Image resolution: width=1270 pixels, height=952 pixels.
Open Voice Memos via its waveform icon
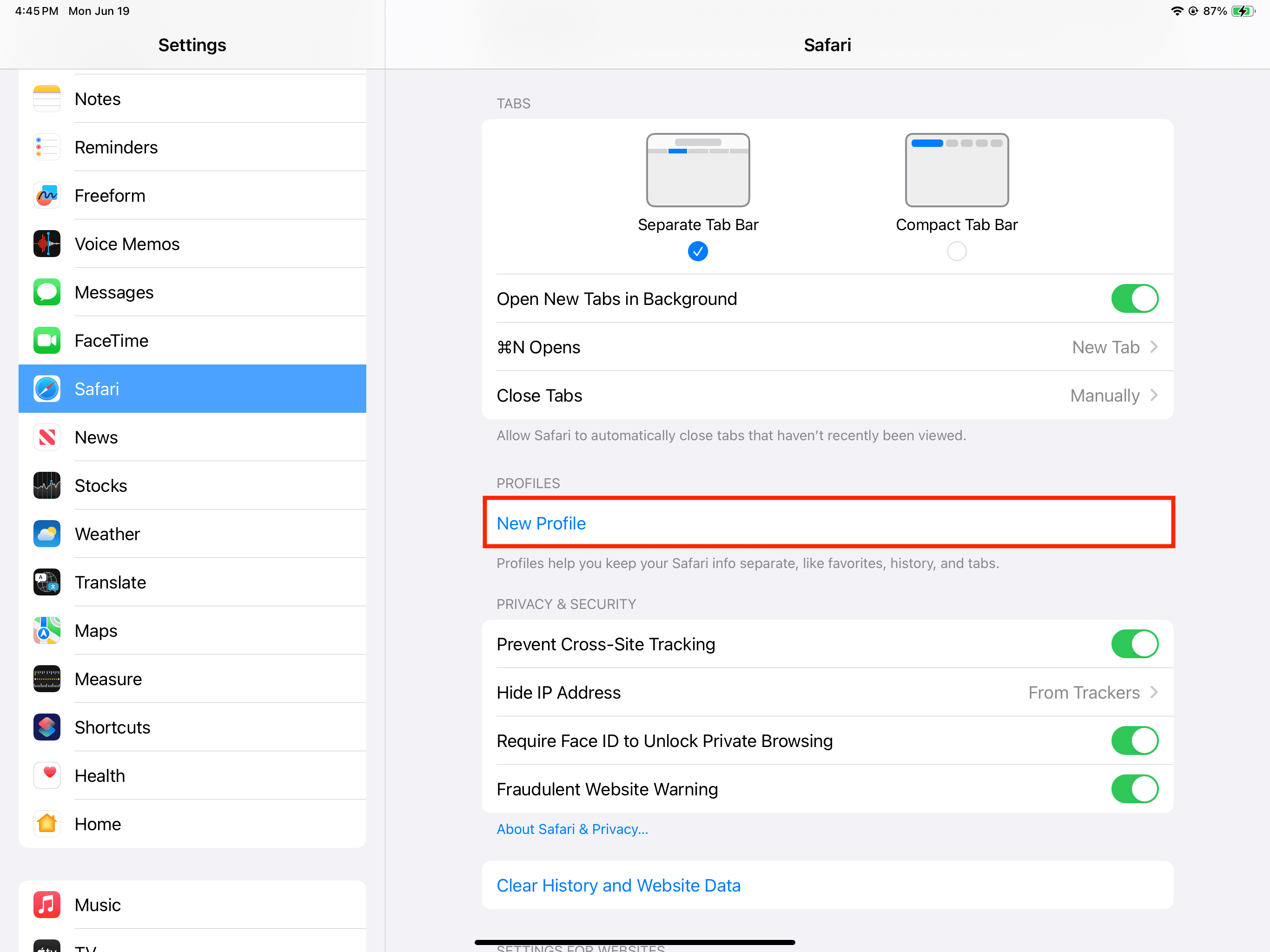point(46,244)
